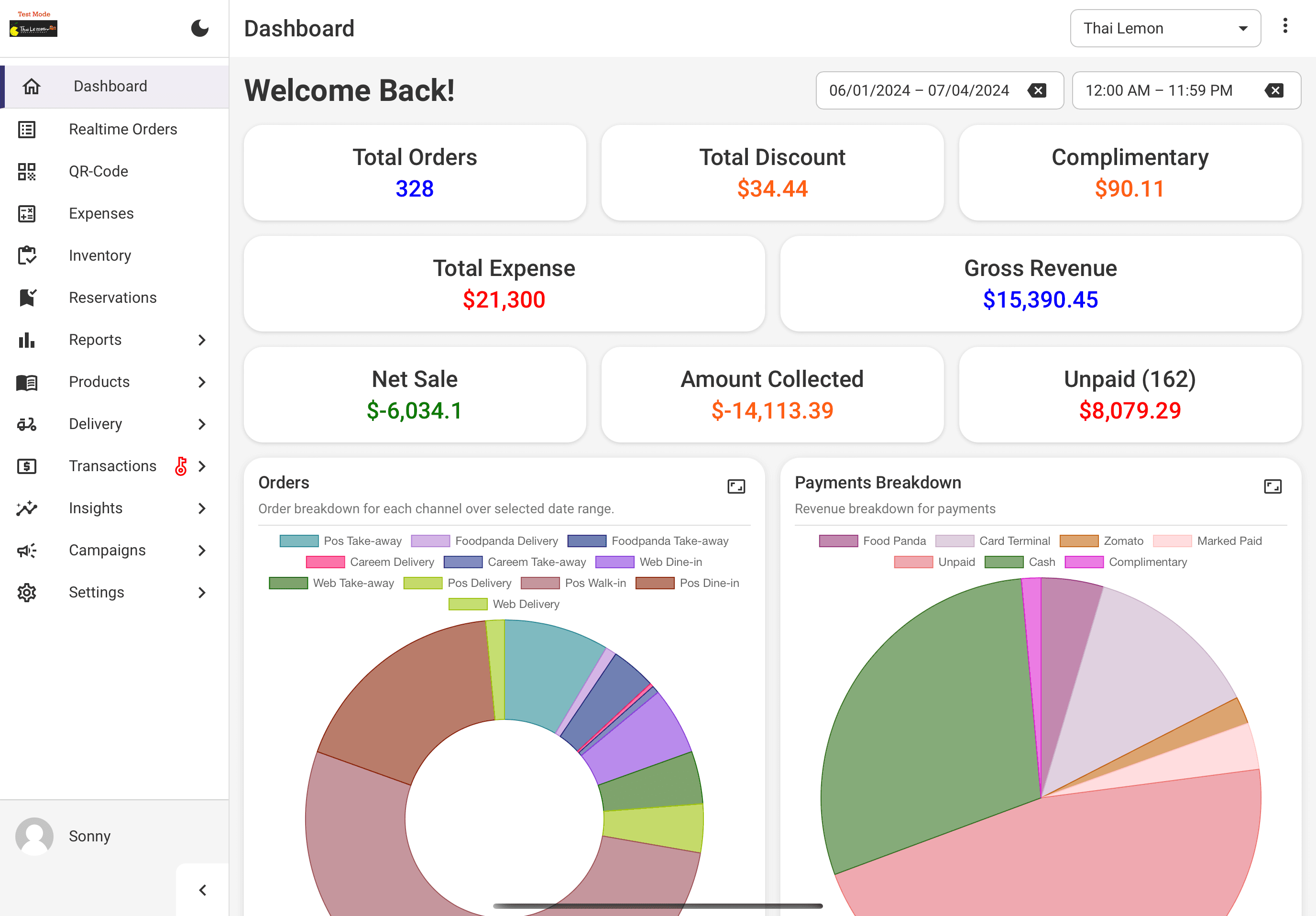Collapse the sidebar with the left arrow

click(202, 890)
